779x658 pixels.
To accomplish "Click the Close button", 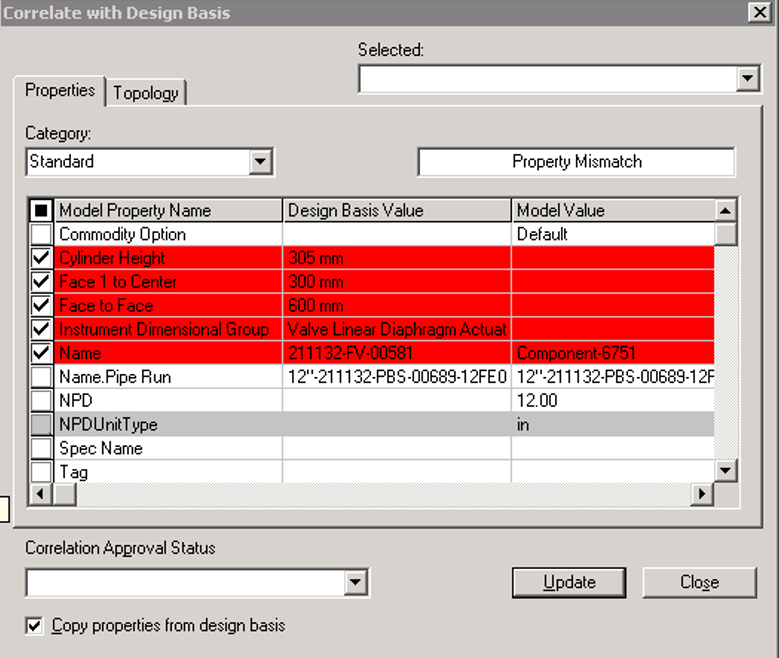I will pos(699,582).
